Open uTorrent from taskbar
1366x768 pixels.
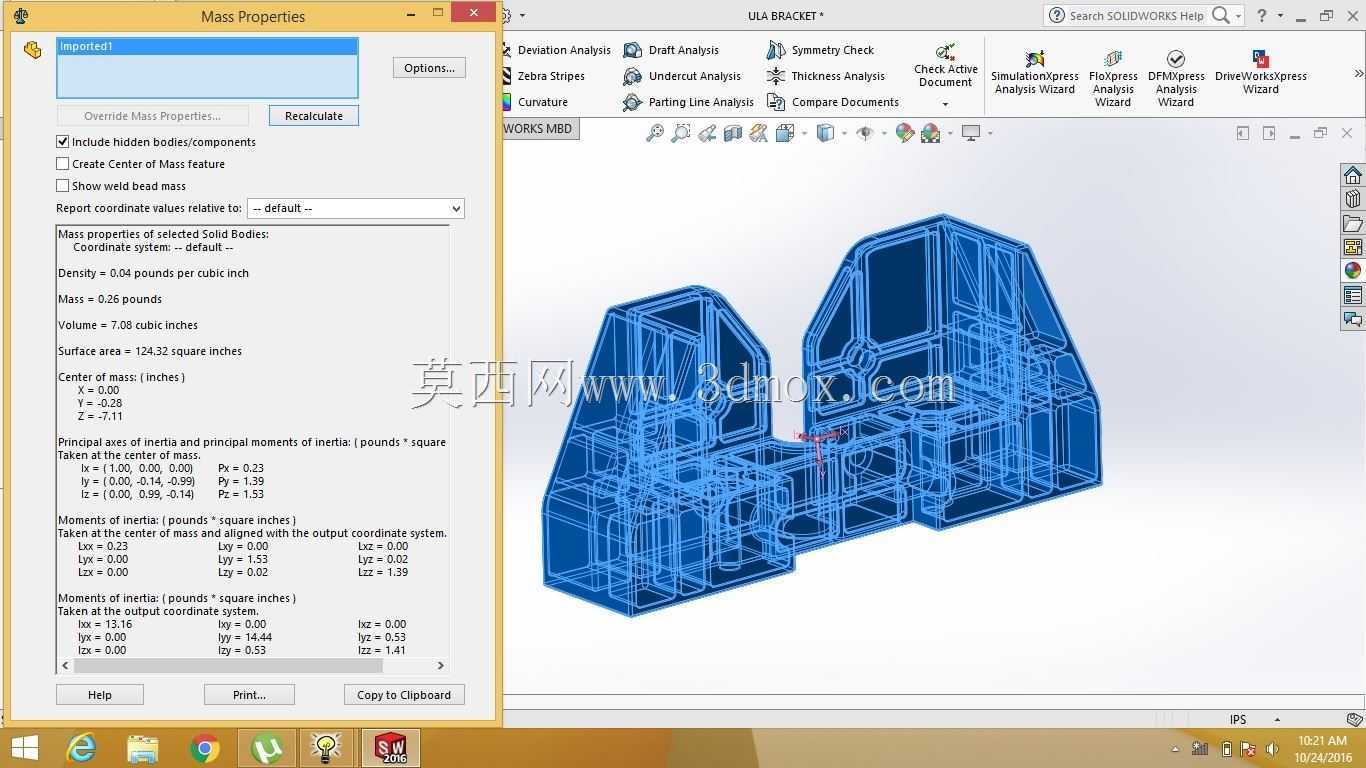(x=266, y=748)
